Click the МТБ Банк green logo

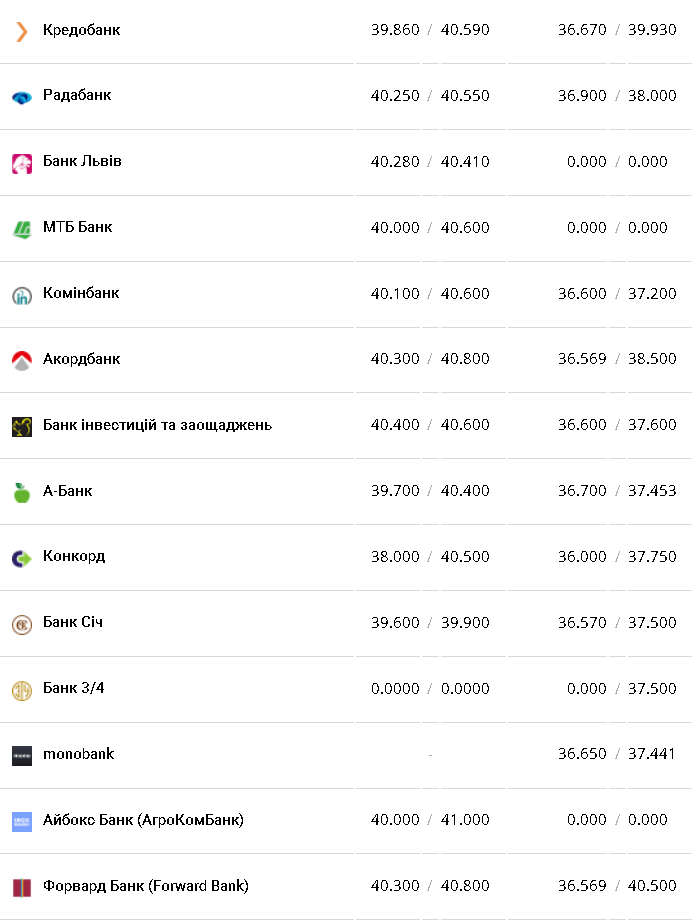click(x=22, y=229)
